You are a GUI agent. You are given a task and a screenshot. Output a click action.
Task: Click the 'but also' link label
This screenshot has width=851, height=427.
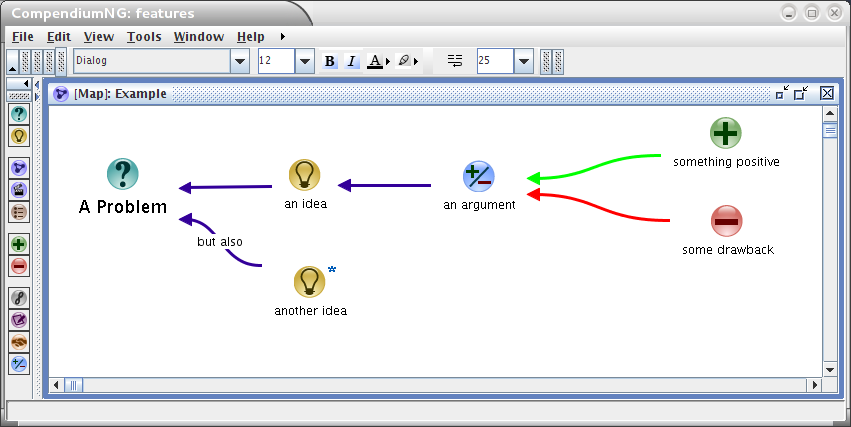click(220, 242)
